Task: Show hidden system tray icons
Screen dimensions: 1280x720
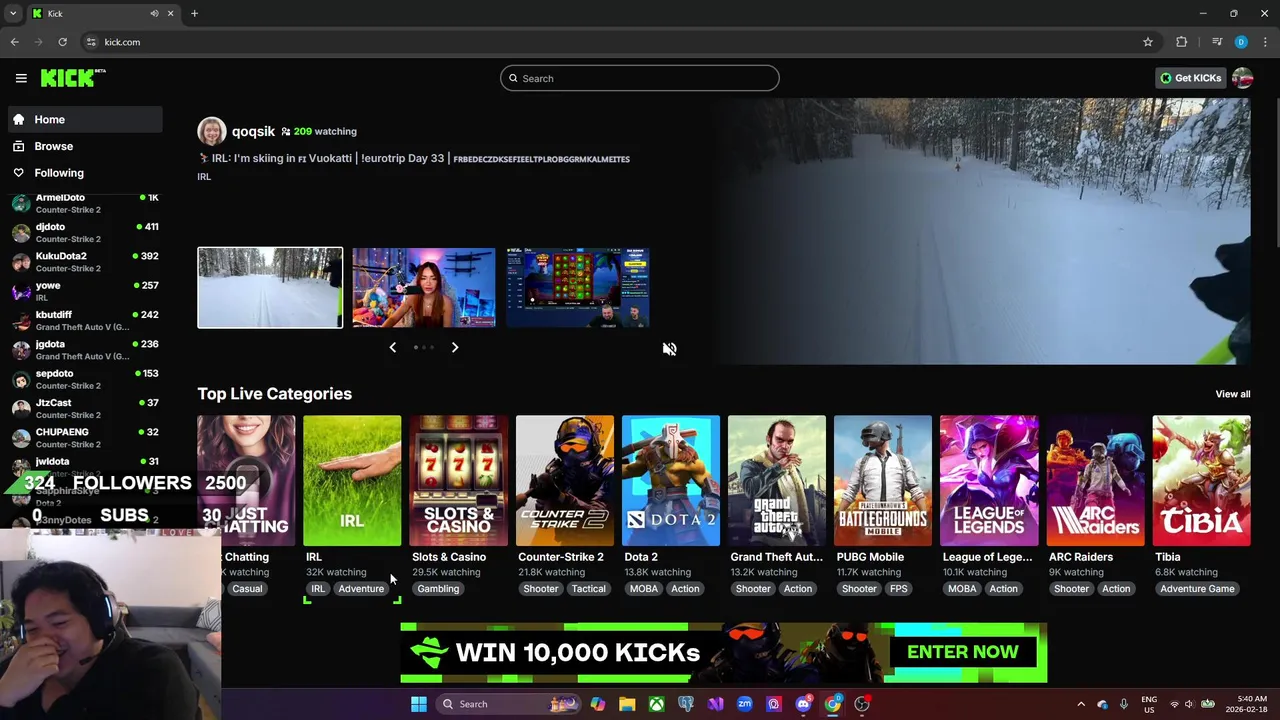Action: (x=1081, y=704)
